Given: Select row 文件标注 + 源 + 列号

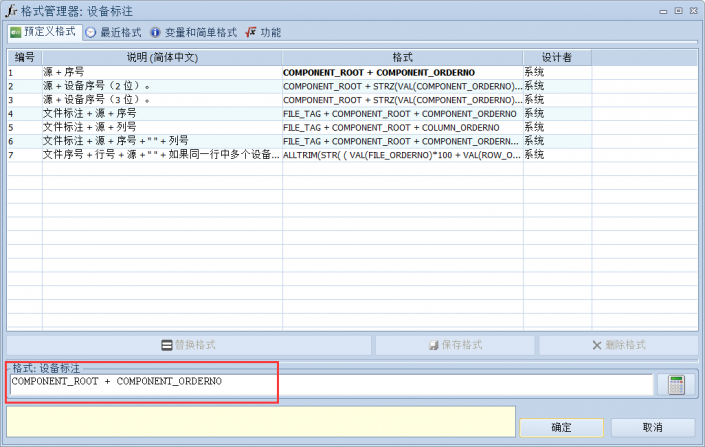Looking at the screenshot, I should point(352,127).
